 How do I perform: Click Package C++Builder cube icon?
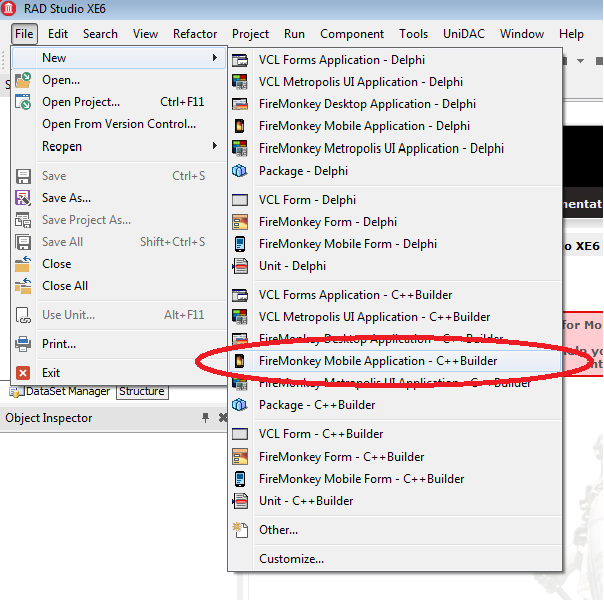(x=240, y=405)
